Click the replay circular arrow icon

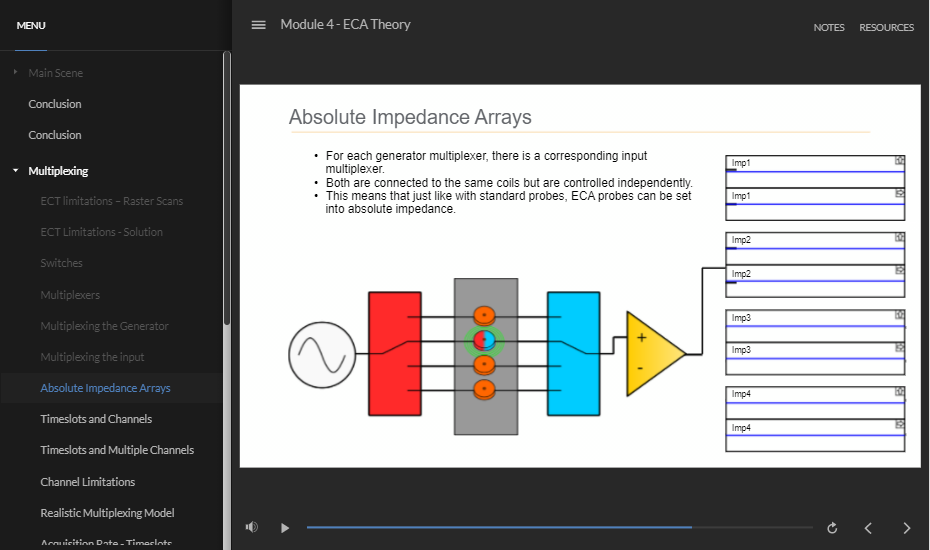point(832,528)
